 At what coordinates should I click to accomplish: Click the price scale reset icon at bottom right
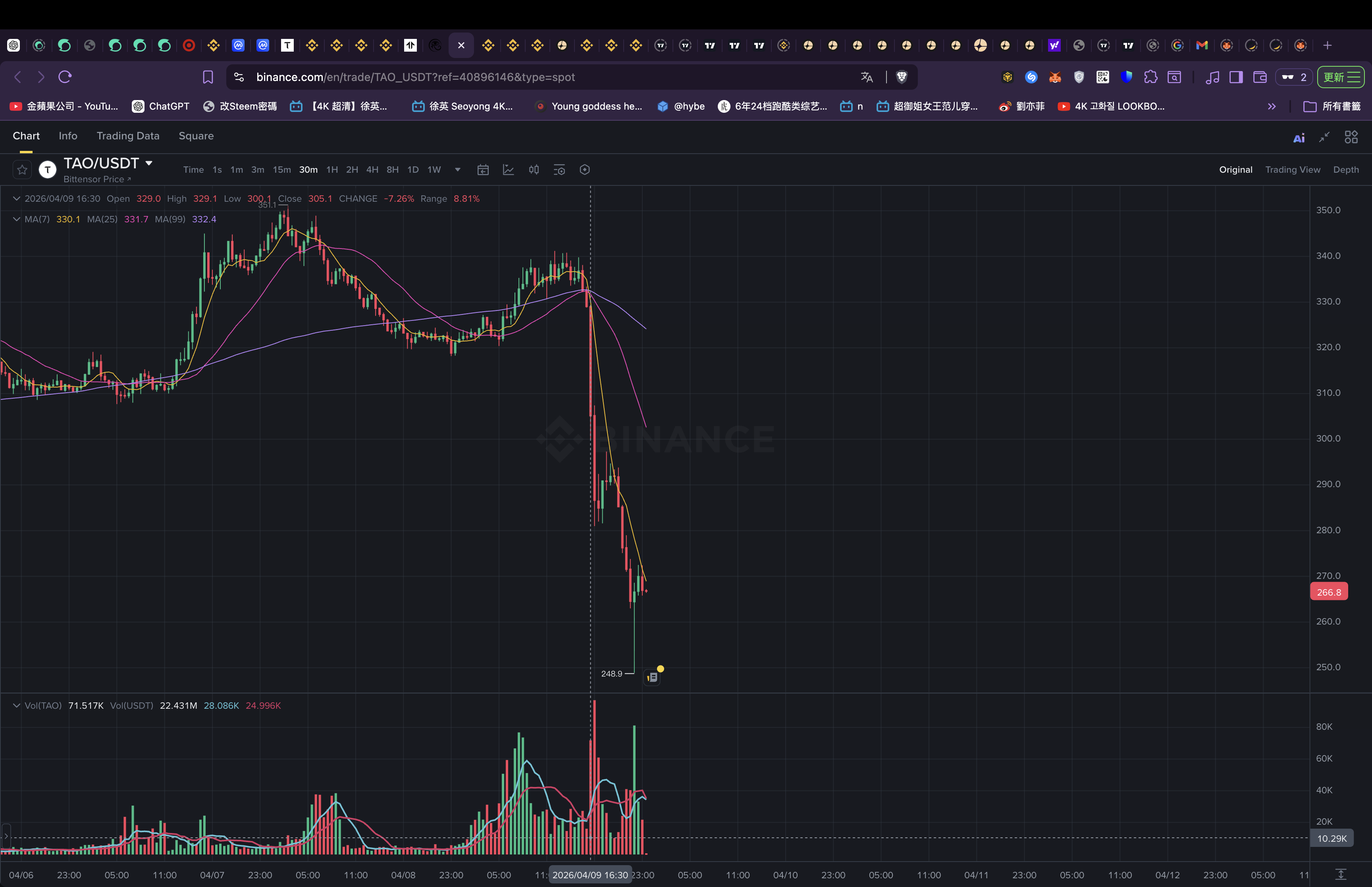pos(1340,874)
